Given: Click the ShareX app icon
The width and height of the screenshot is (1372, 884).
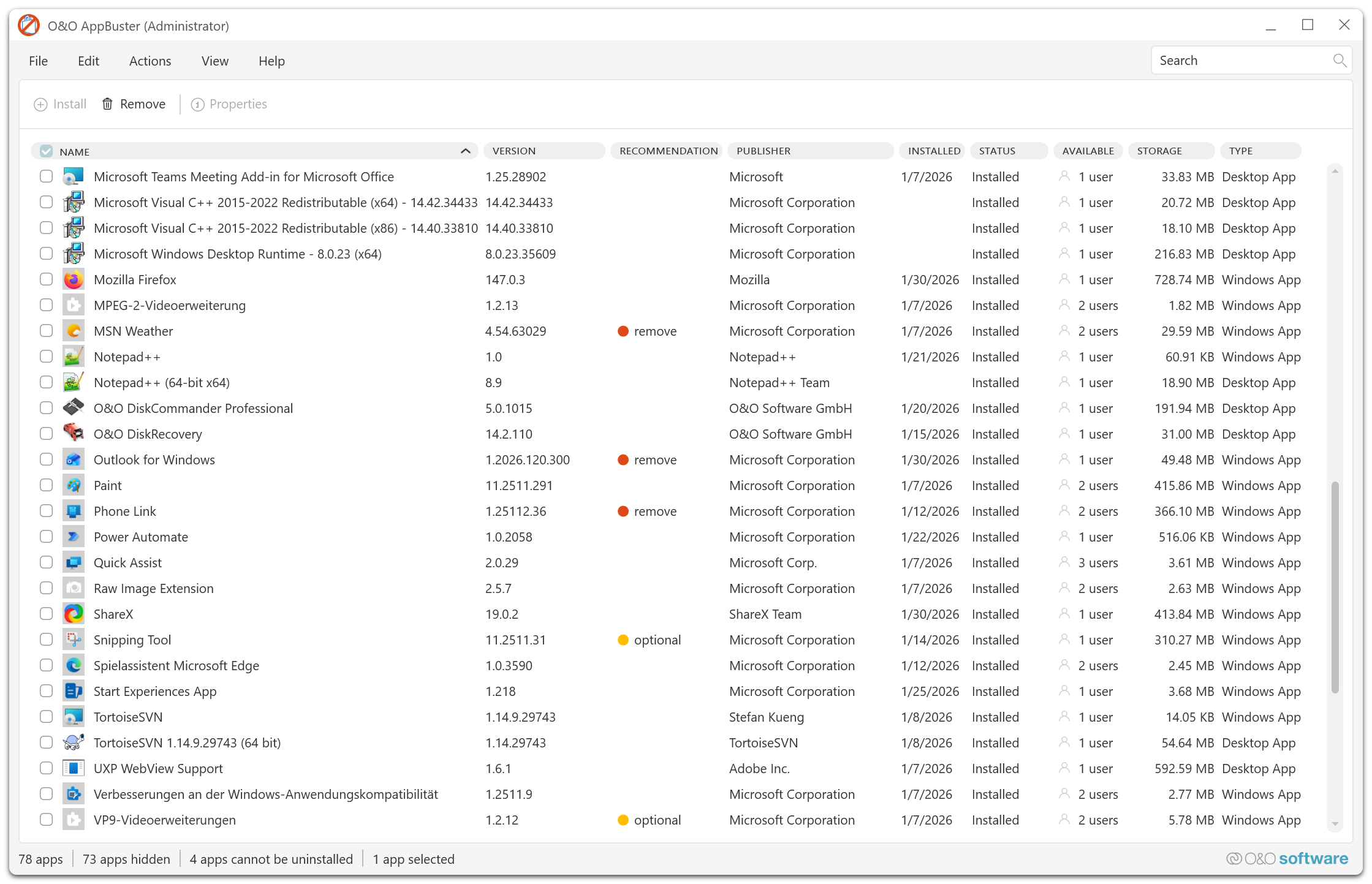Looking at the screenshot, I should click(74, 614).
